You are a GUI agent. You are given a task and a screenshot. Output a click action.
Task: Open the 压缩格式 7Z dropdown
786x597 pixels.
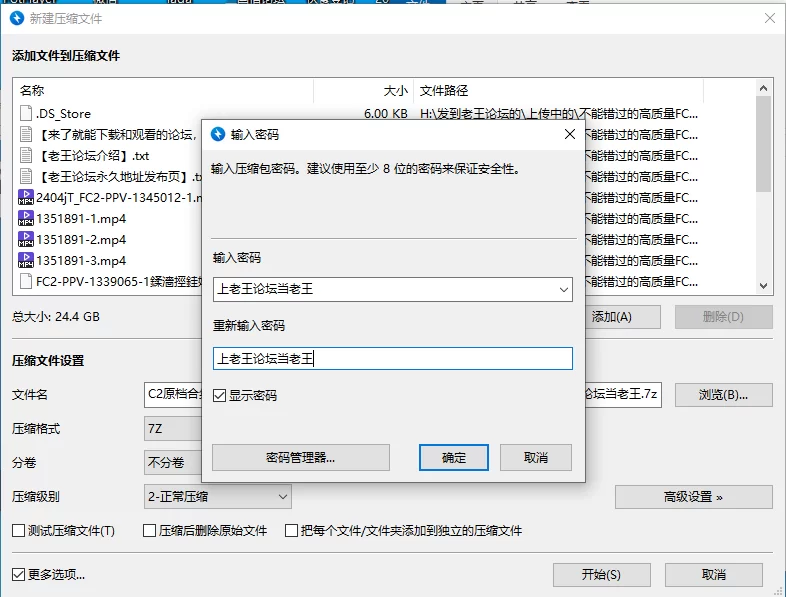[173, 429]
